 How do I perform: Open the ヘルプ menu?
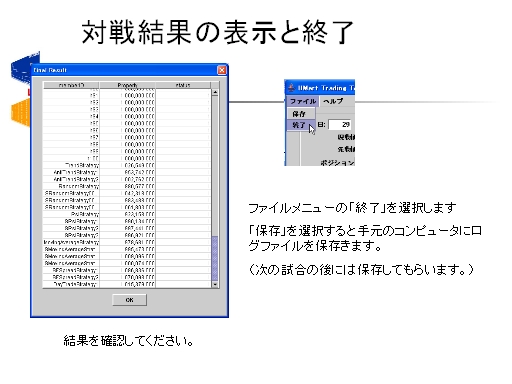coord(333,101)
